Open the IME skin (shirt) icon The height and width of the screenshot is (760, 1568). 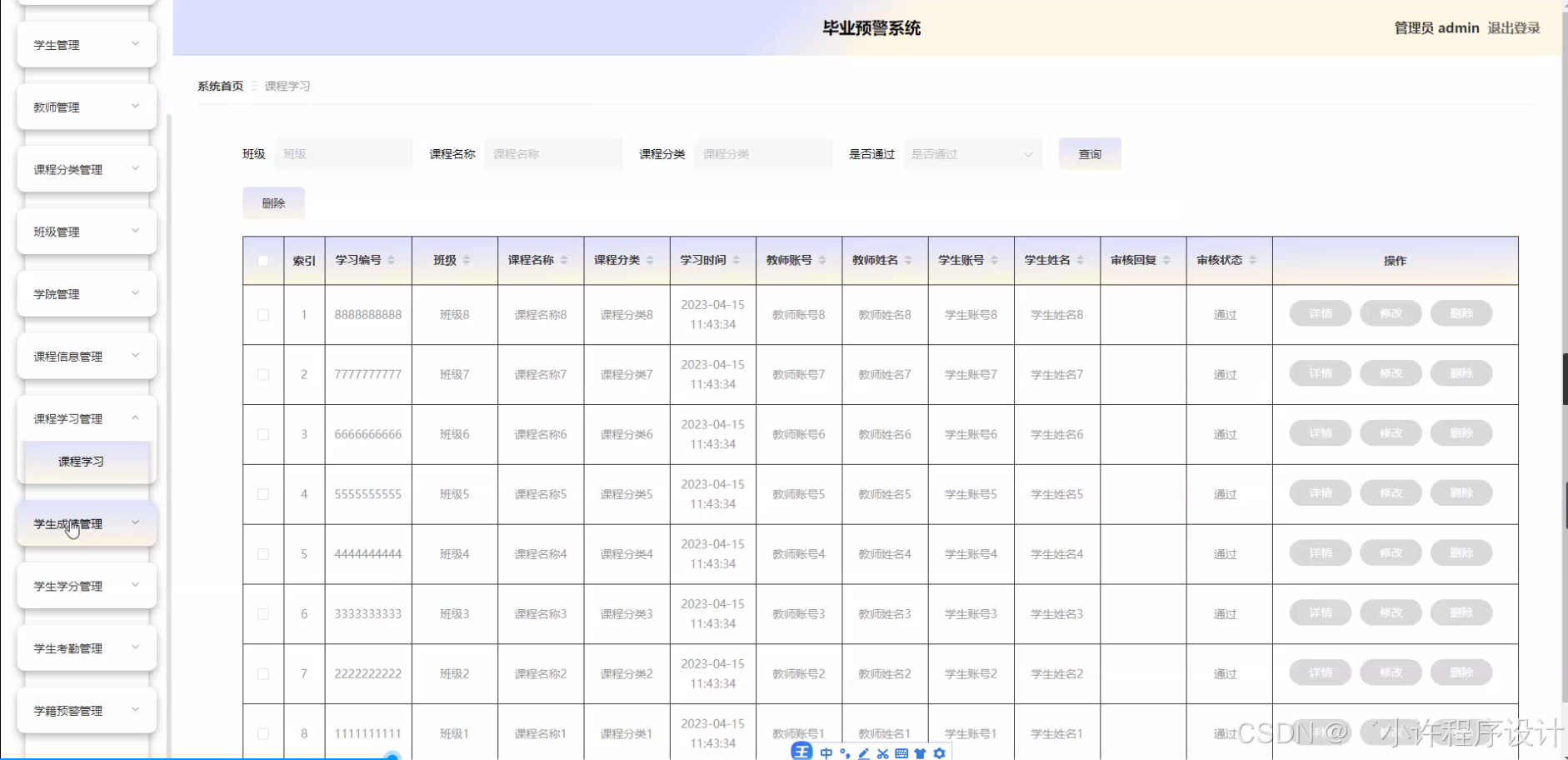(921, 753)
